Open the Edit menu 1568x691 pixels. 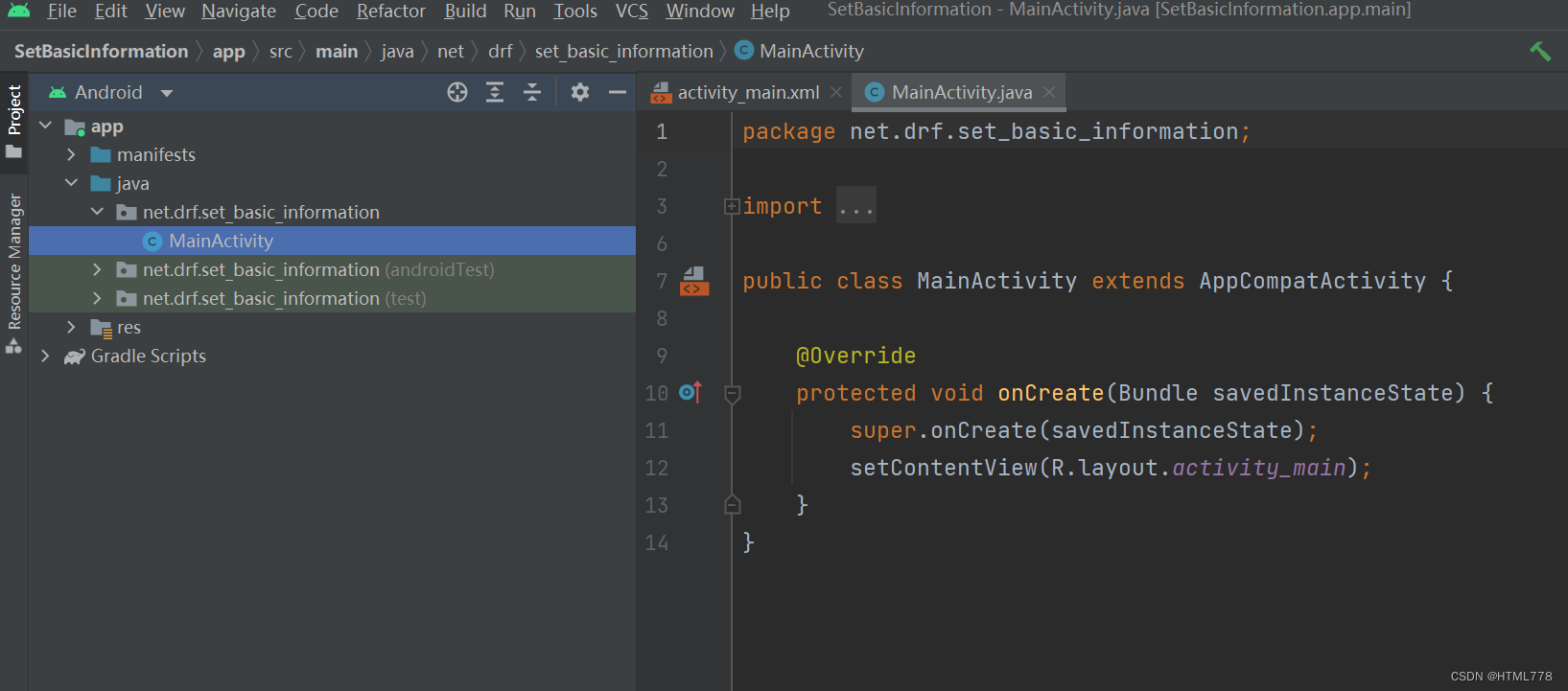click(x=111, y=11)
